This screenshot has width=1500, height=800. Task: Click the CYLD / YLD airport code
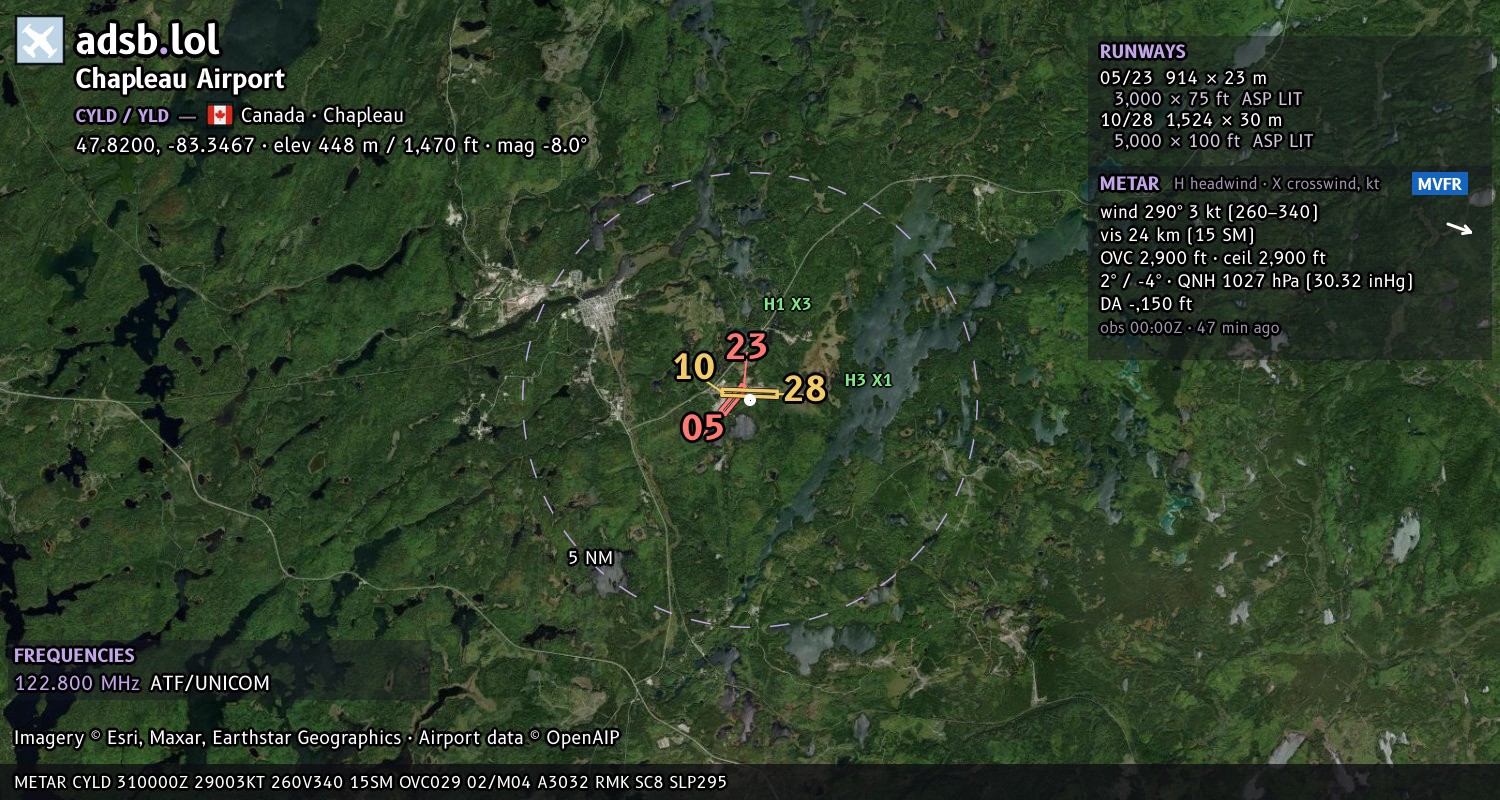pos(122,115)
